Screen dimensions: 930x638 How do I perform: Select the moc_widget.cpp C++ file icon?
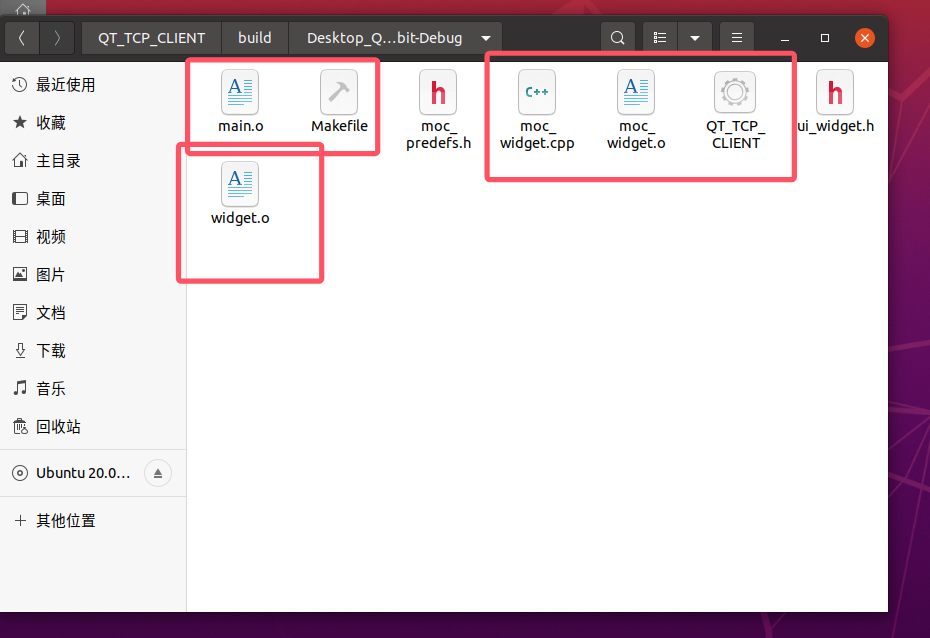pos(537,92)
